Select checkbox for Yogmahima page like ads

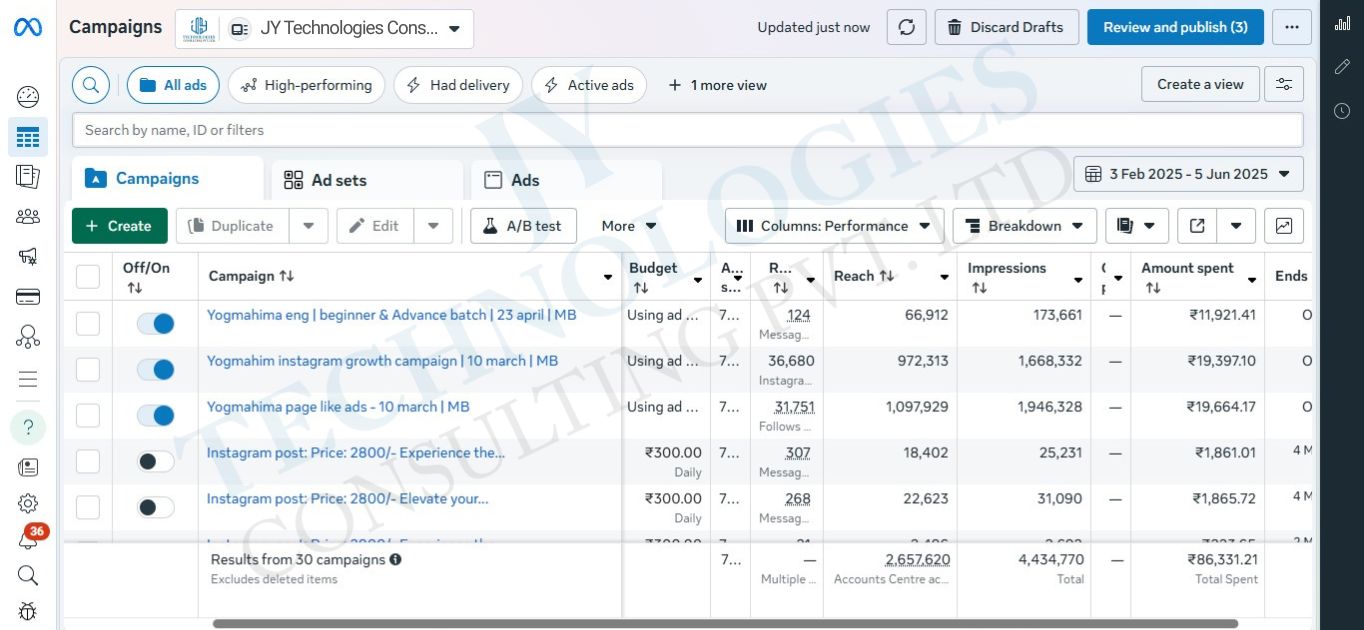pos(88,415)
